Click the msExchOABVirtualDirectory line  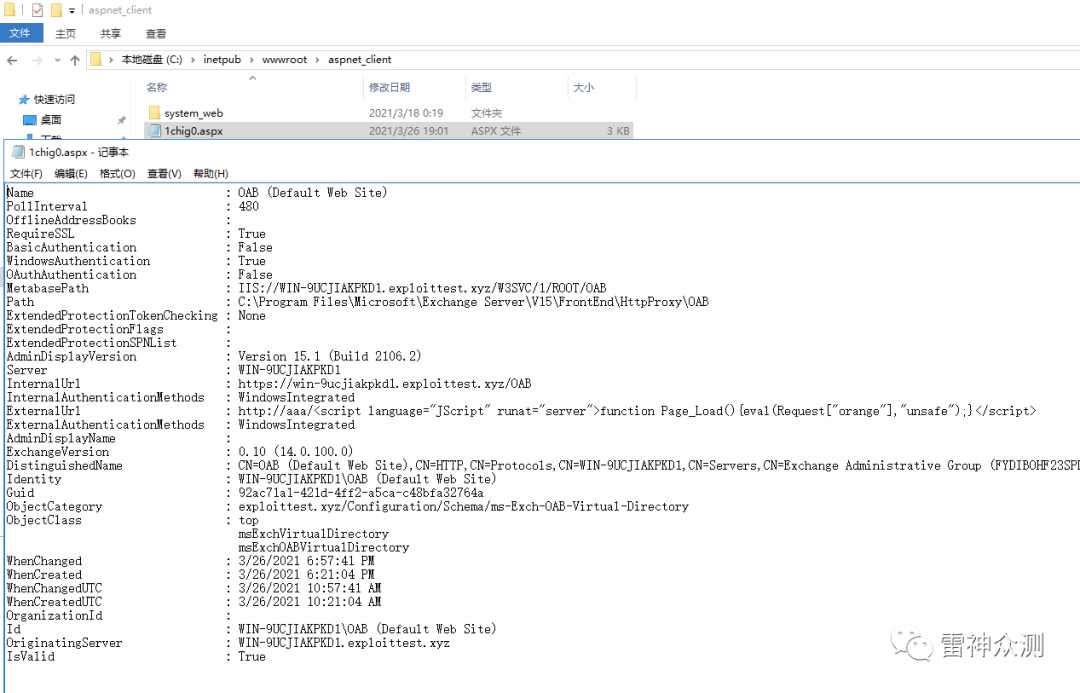click(324, 548)
